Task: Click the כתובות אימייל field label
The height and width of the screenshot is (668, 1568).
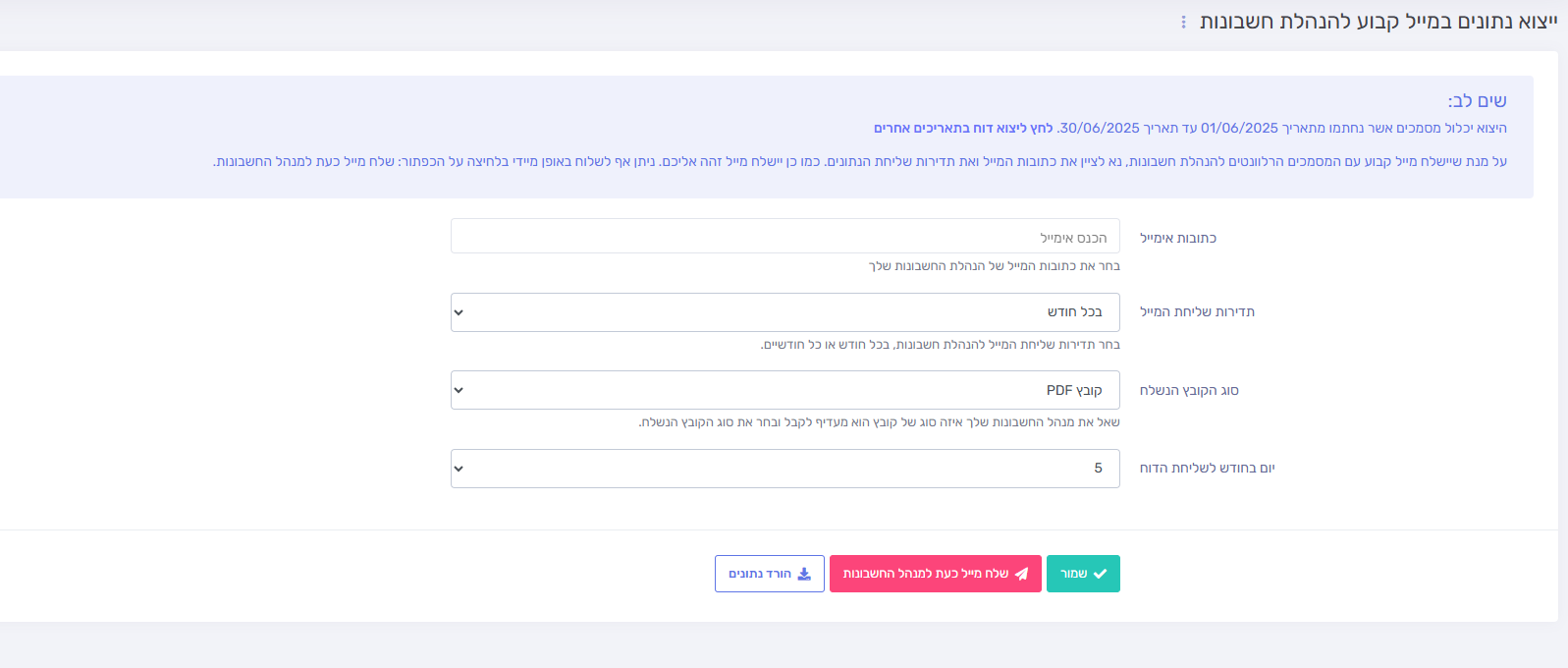Action: tap(1178, 238)
